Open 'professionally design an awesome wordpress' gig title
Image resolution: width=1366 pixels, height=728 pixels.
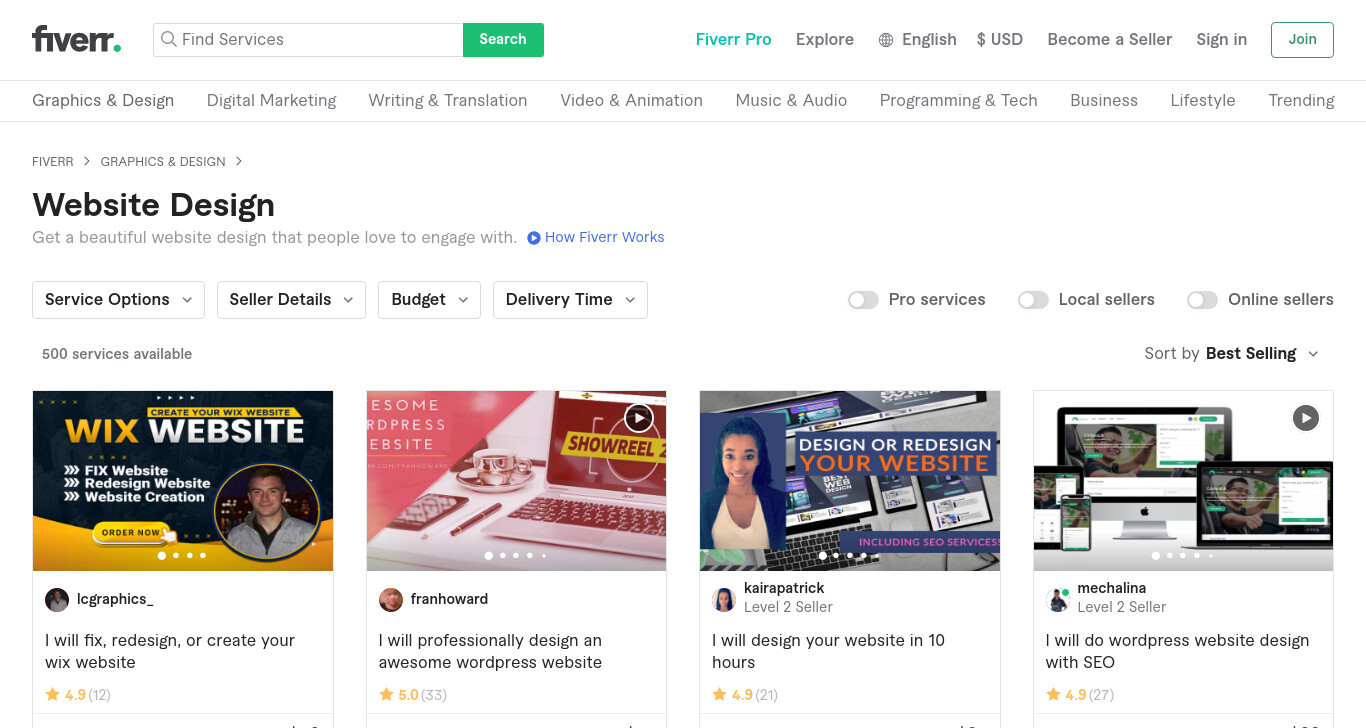click(x=490, y=651)
